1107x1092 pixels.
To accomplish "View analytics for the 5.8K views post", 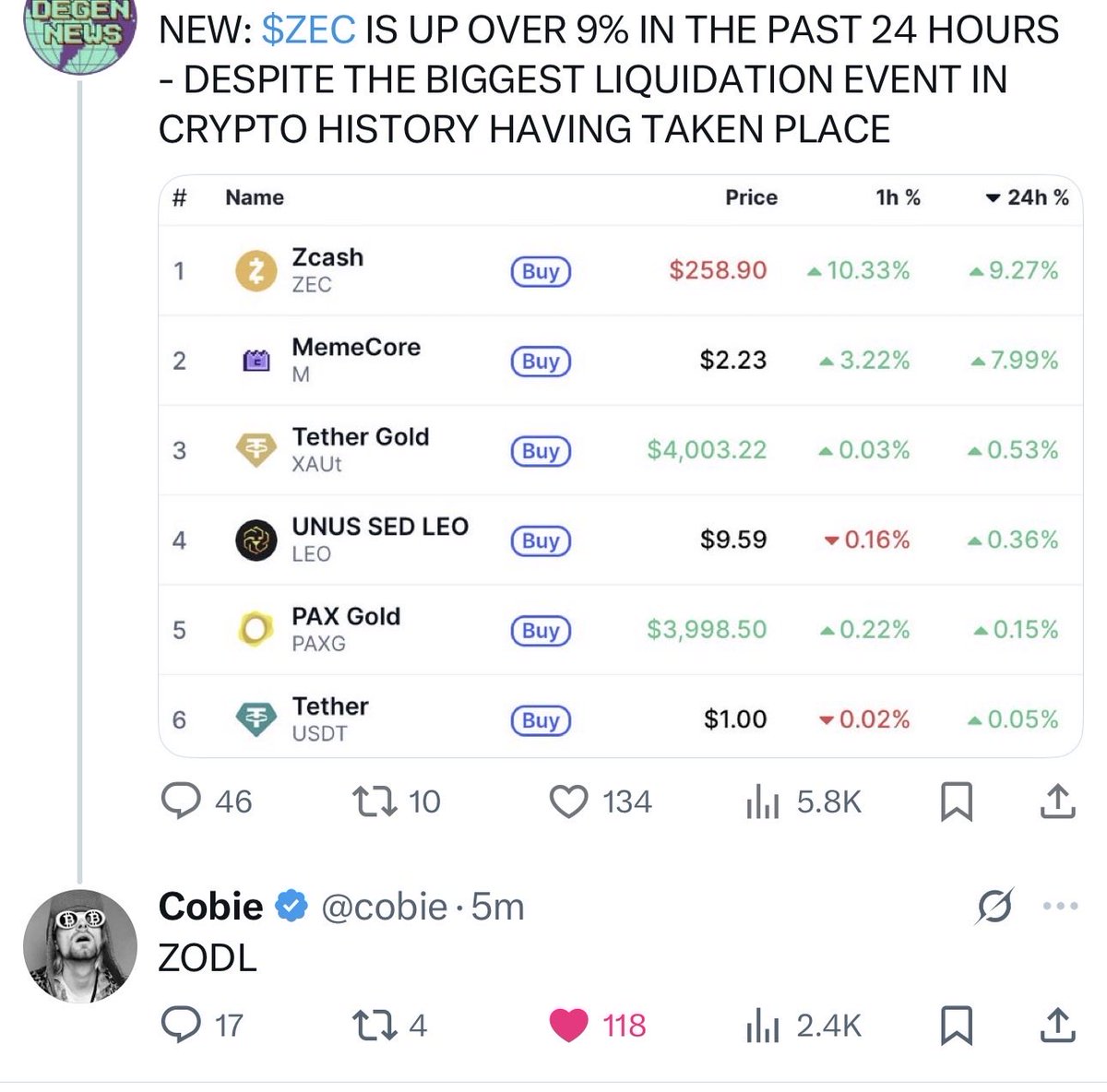I will tap(763, 802).
